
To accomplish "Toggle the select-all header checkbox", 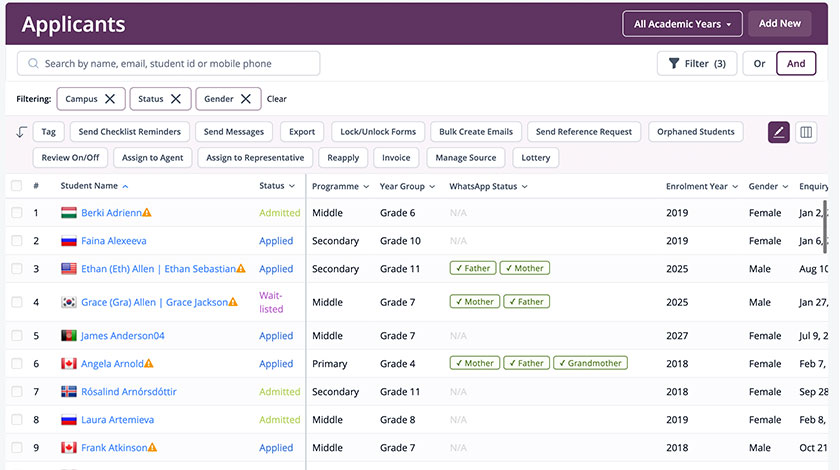I will coord(17,186).
